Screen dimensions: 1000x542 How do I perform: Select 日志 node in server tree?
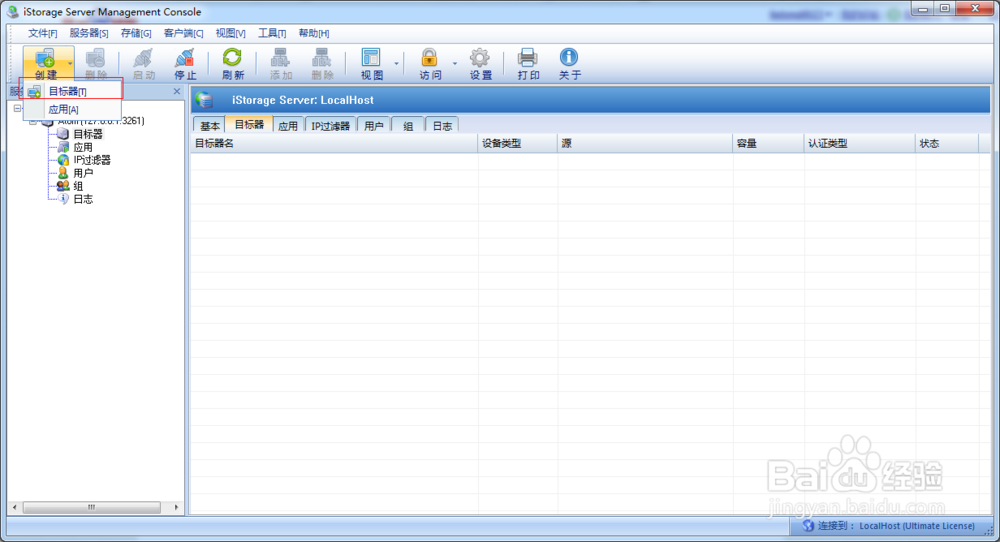coord(82,199)
